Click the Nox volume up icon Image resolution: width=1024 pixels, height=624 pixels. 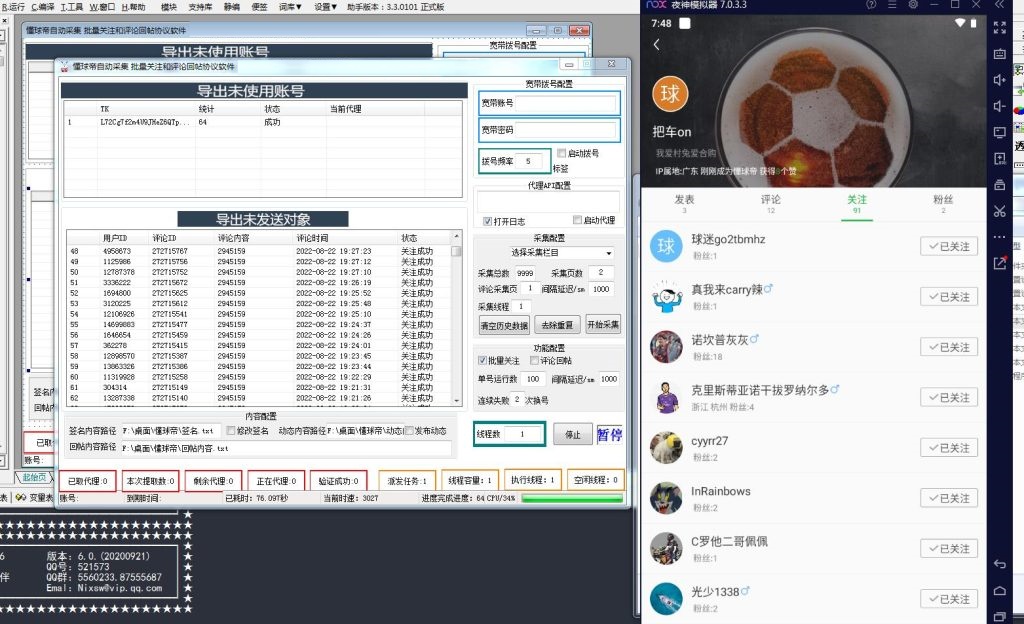(x=1000, y=80)
